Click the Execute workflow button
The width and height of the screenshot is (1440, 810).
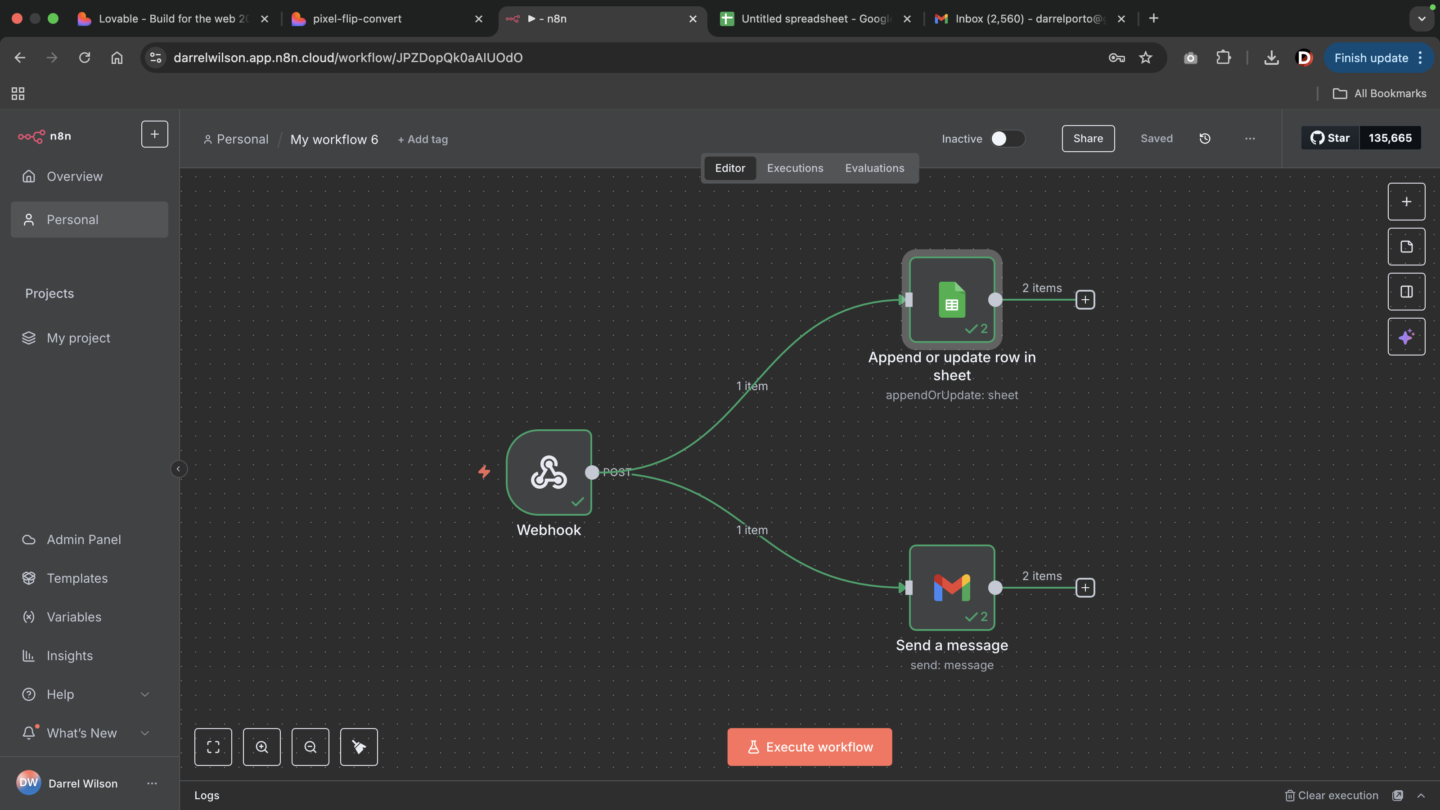coord(809,747)
